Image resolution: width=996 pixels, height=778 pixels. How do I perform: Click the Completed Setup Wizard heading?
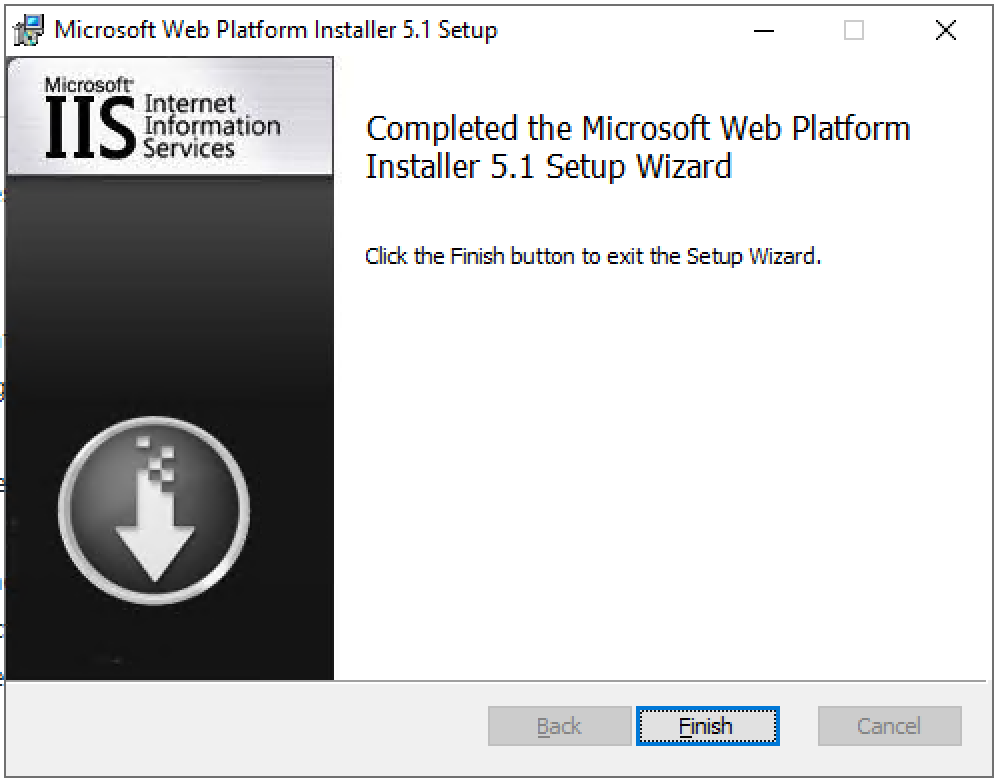(x=638, y=146)
